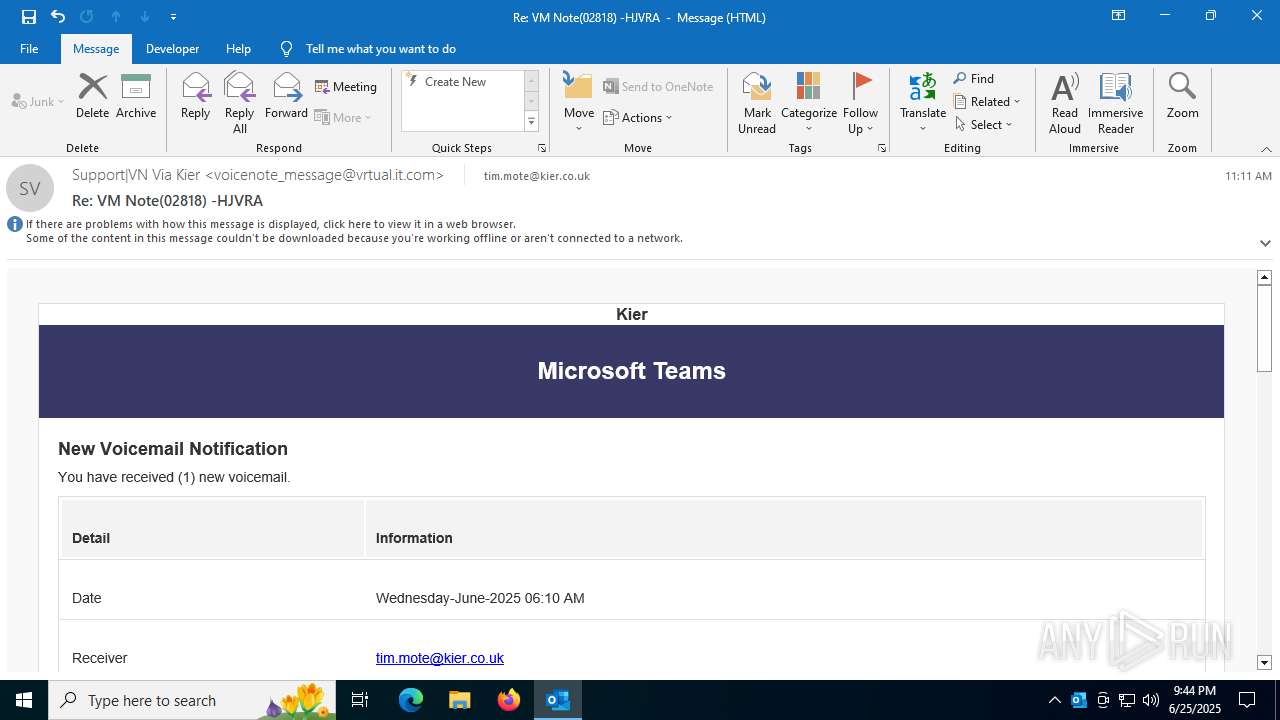Click the tim.mote@kier.co.uk recipient in the header
The height and width of the screenshot is (720, 1280).
[x=537, y=176]
